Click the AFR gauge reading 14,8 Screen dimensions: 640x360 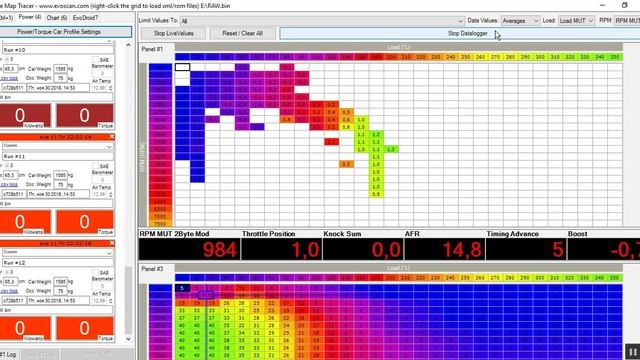point(444,249)
